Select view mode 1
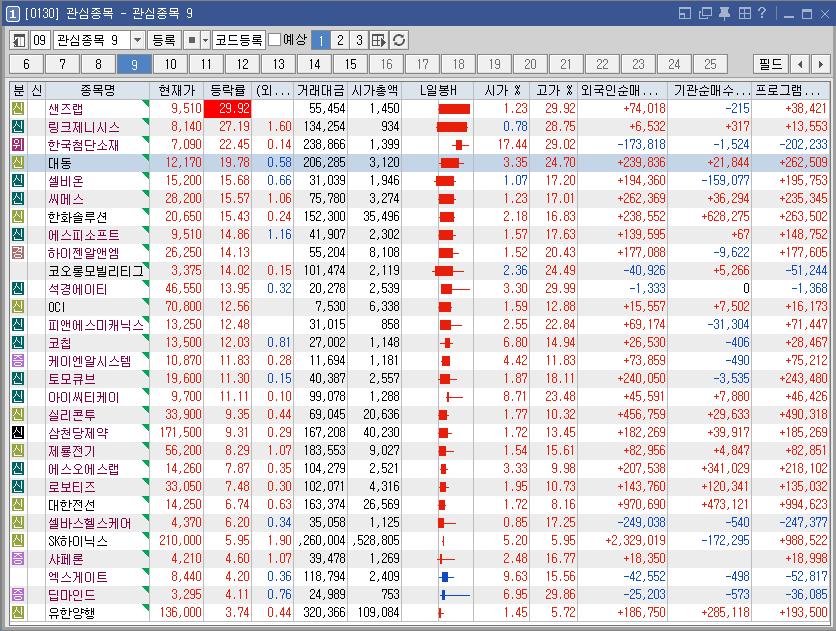 click(320, 41)
